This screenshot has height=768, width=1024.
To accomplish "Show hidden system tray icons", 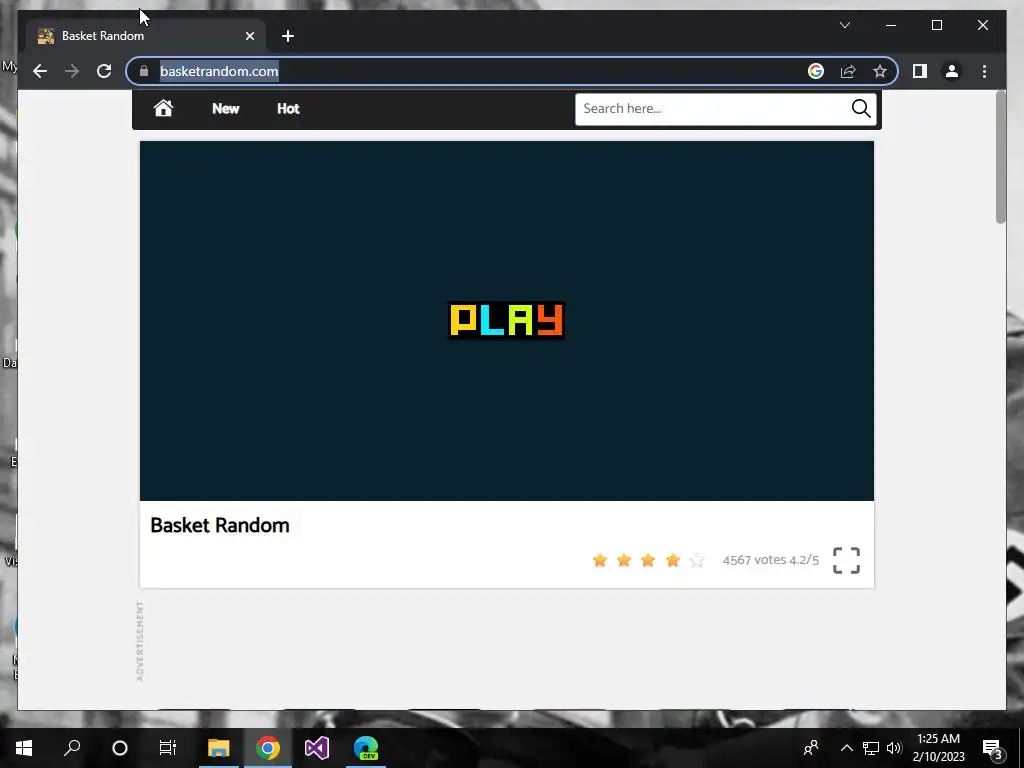I will tap(846, 748).
